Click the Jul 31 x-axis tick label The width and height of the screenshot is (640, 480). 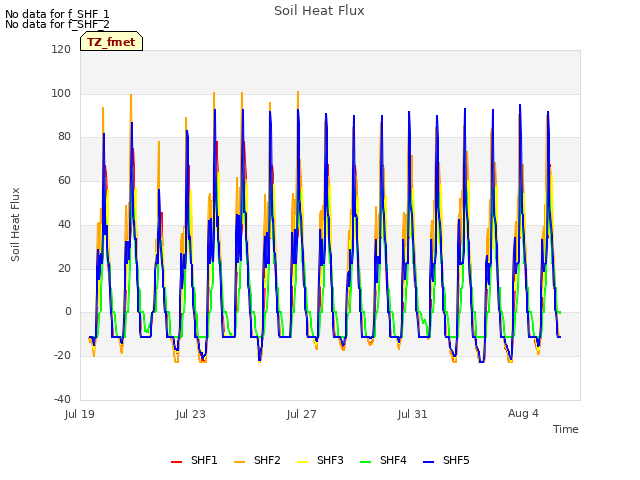pos(413,414)
